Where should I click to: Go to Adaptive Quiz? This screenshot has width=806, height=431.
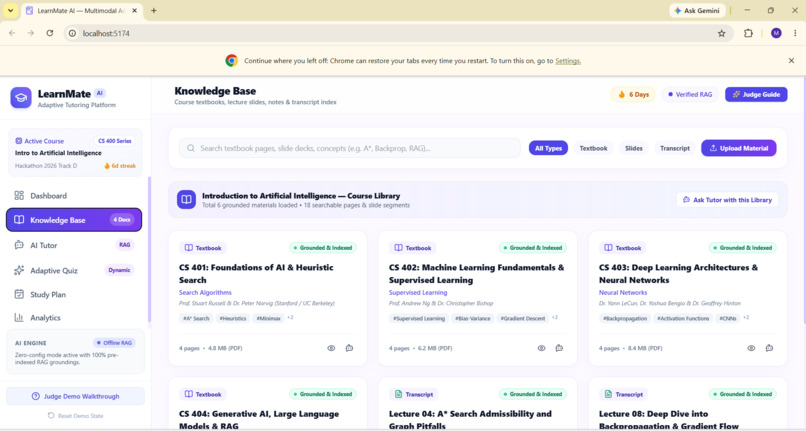(74, 270)
